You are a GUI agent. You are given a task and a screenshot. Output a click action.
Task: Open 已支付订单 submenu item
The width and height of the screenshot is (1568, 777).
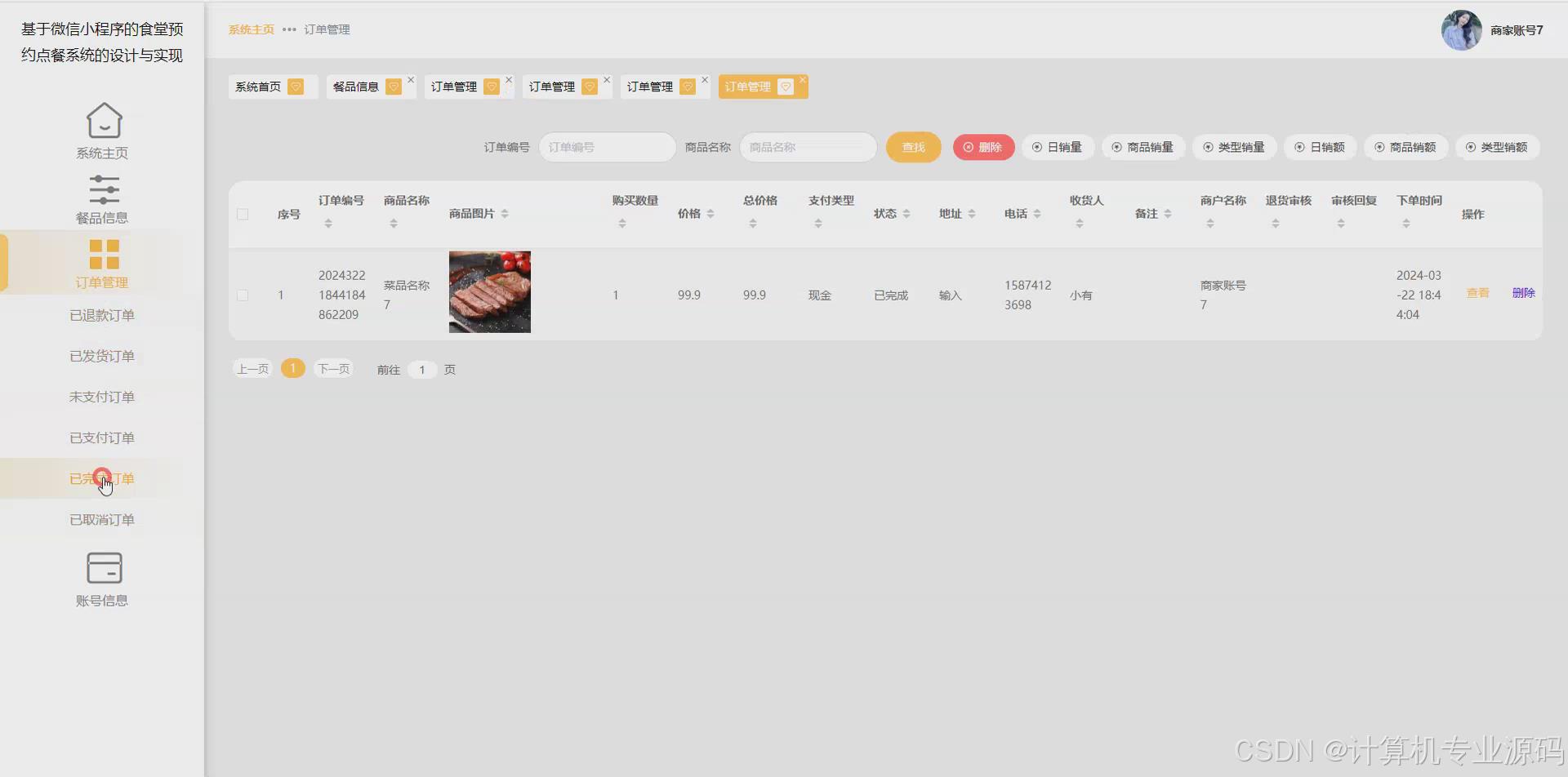click(x=102, y=437)
